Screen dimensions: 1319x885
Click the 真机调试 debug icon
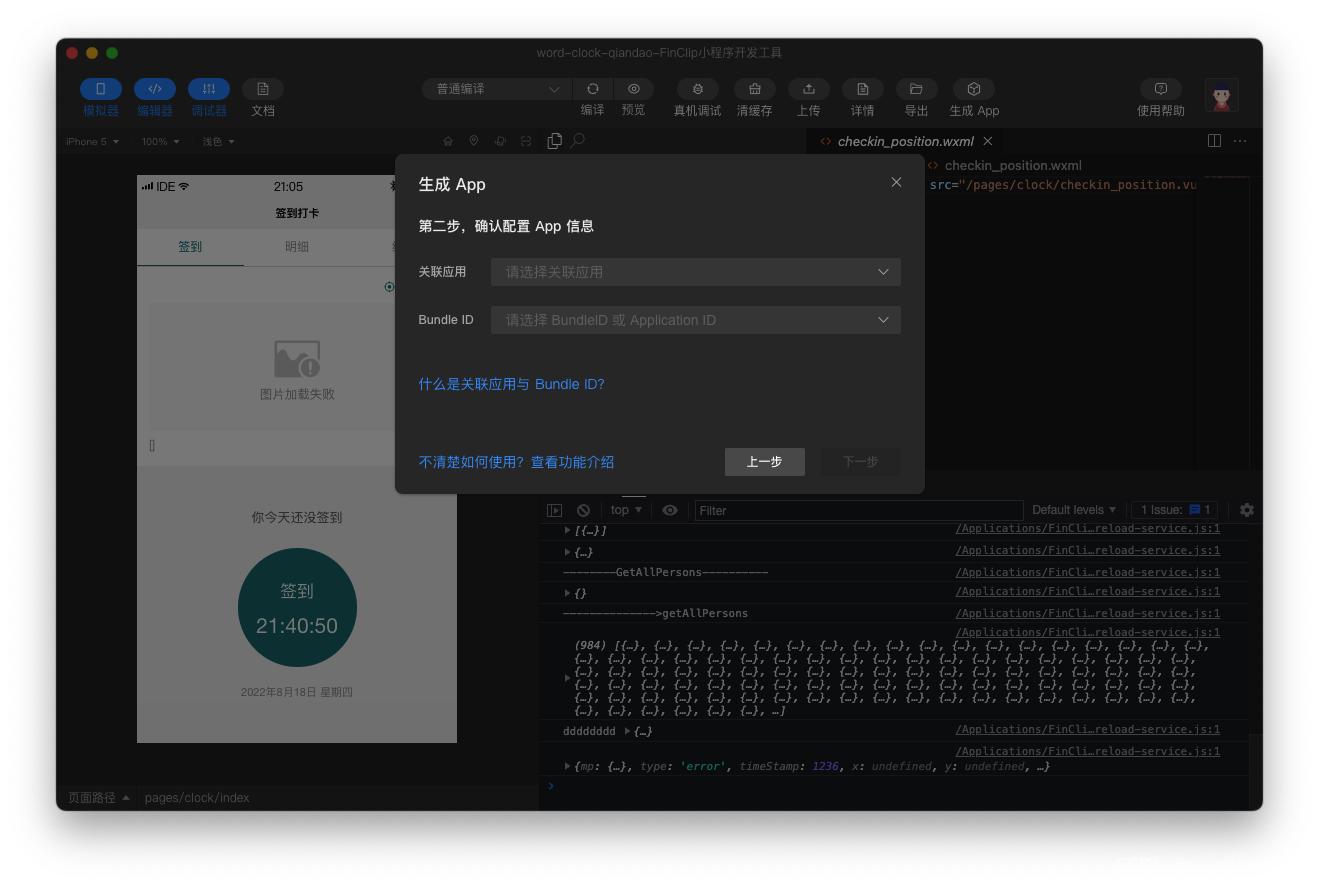click(697, 89)
